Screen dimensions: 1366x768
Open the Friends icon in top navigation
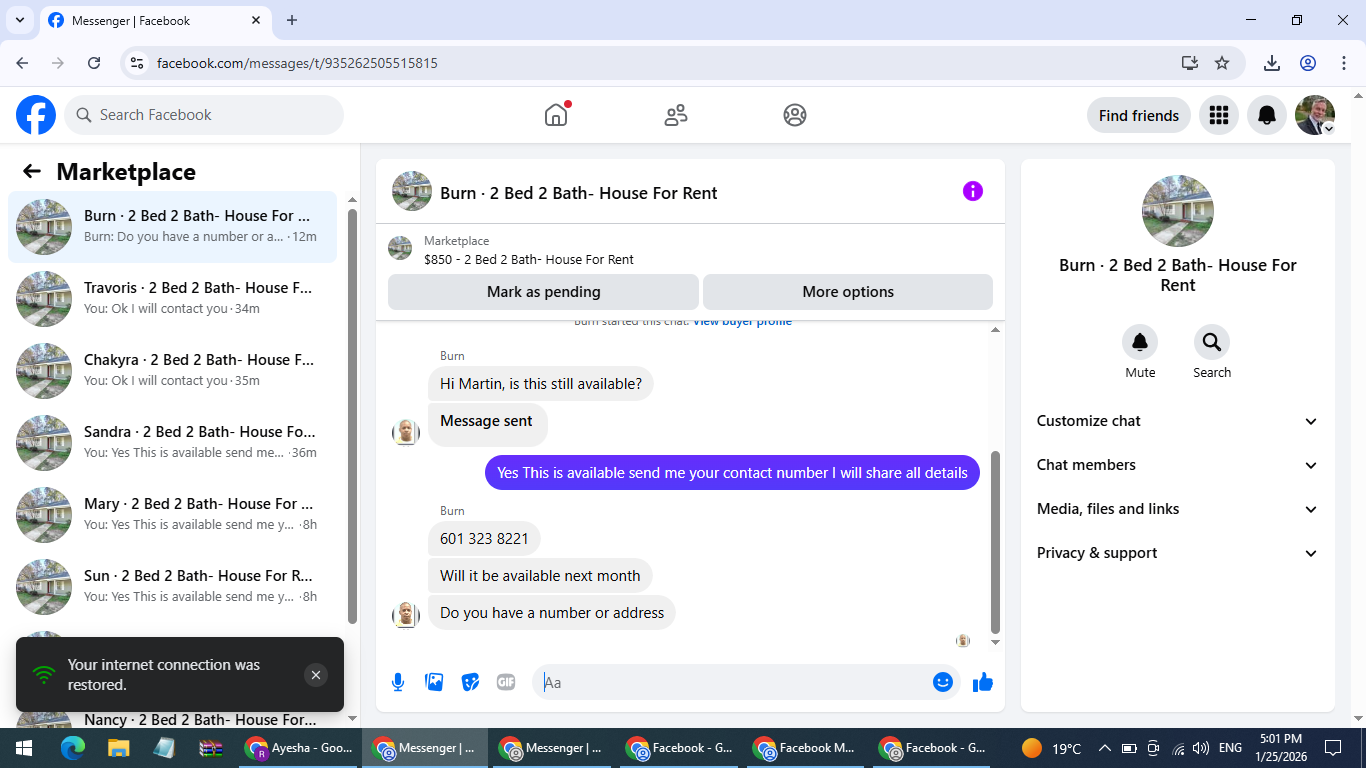click(x=676, y=115)
